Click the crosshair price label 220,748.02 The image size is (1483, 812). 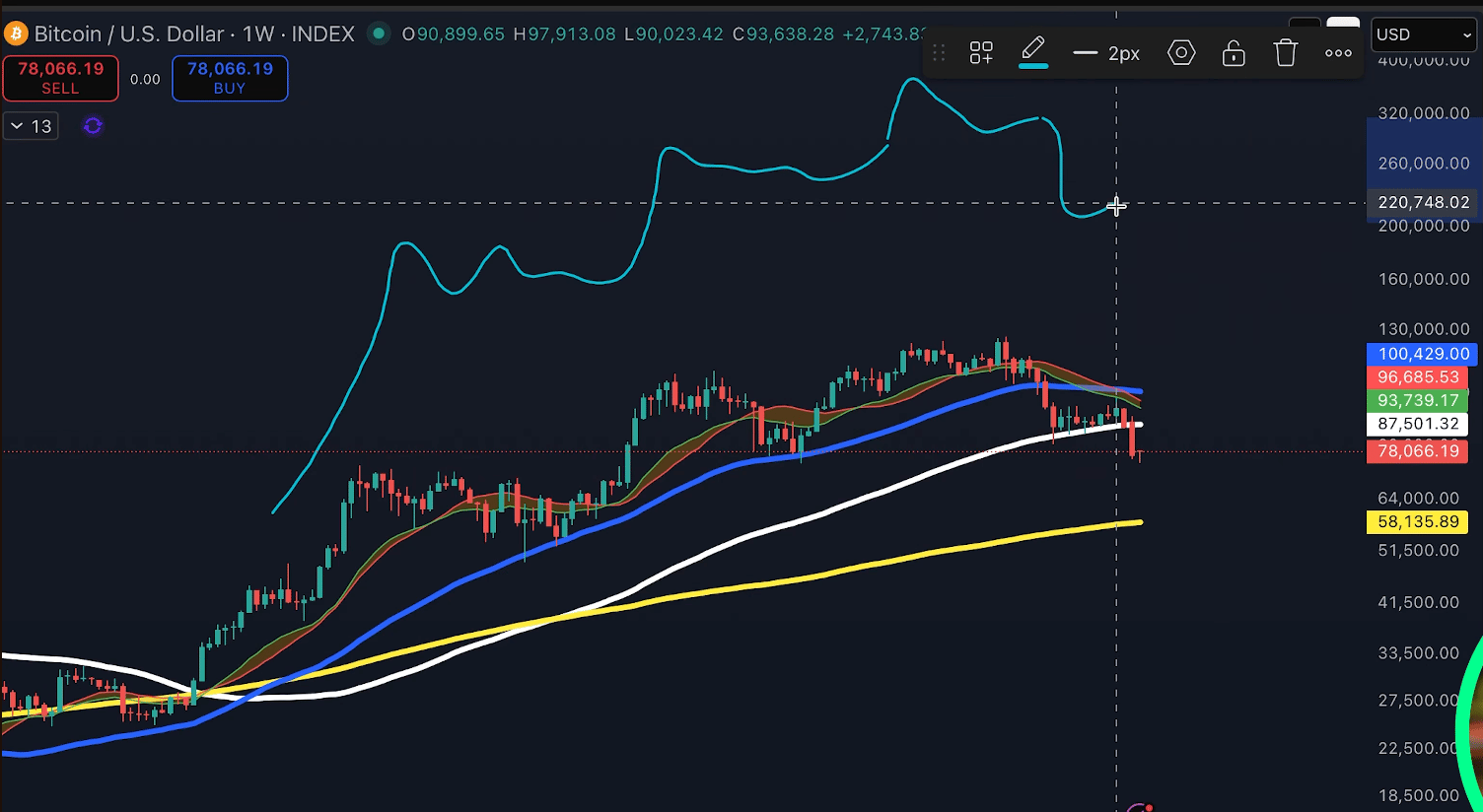point(1424,203)
